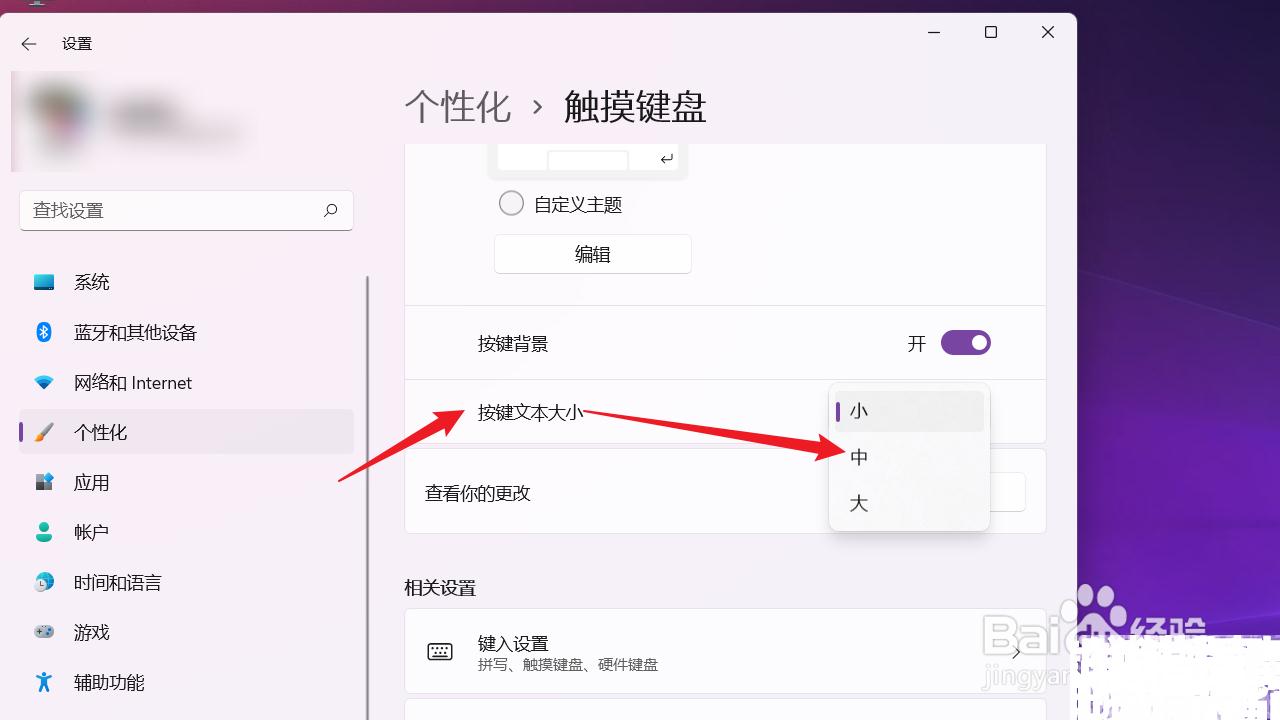Screen dimensions: 1280x720
Task: Click 个性化 in the breadcrumb header
Action: click(x=458, y=107)
